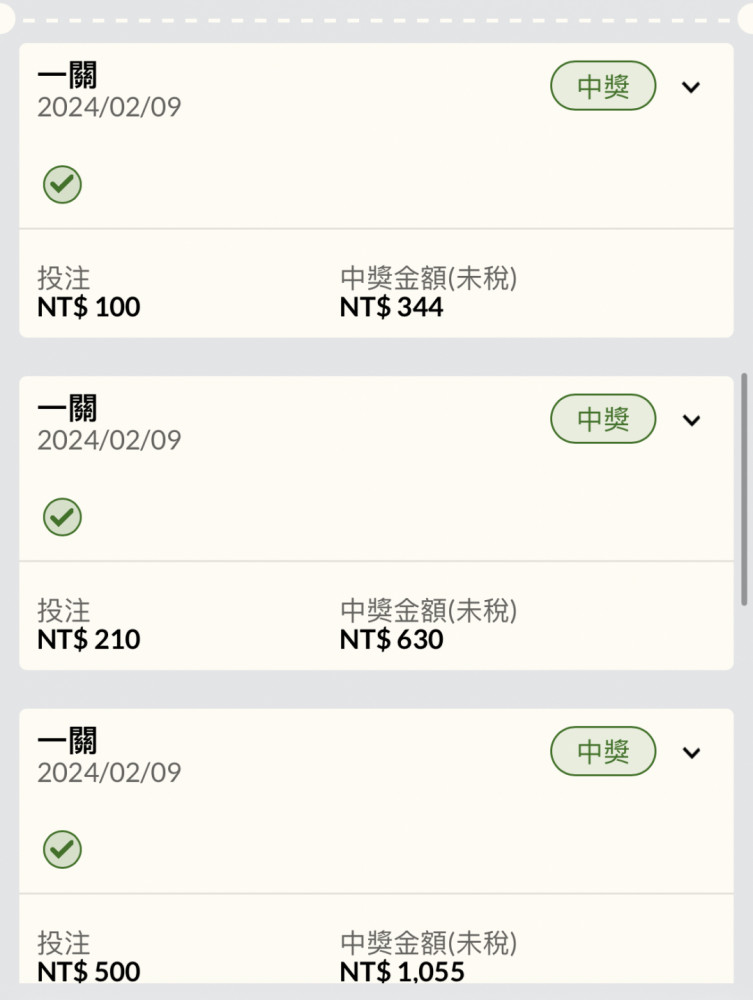Expand the NT$ 100 bet card chevron
Viewport: 753px width, 1000px height.
click(x=691, y=87)
